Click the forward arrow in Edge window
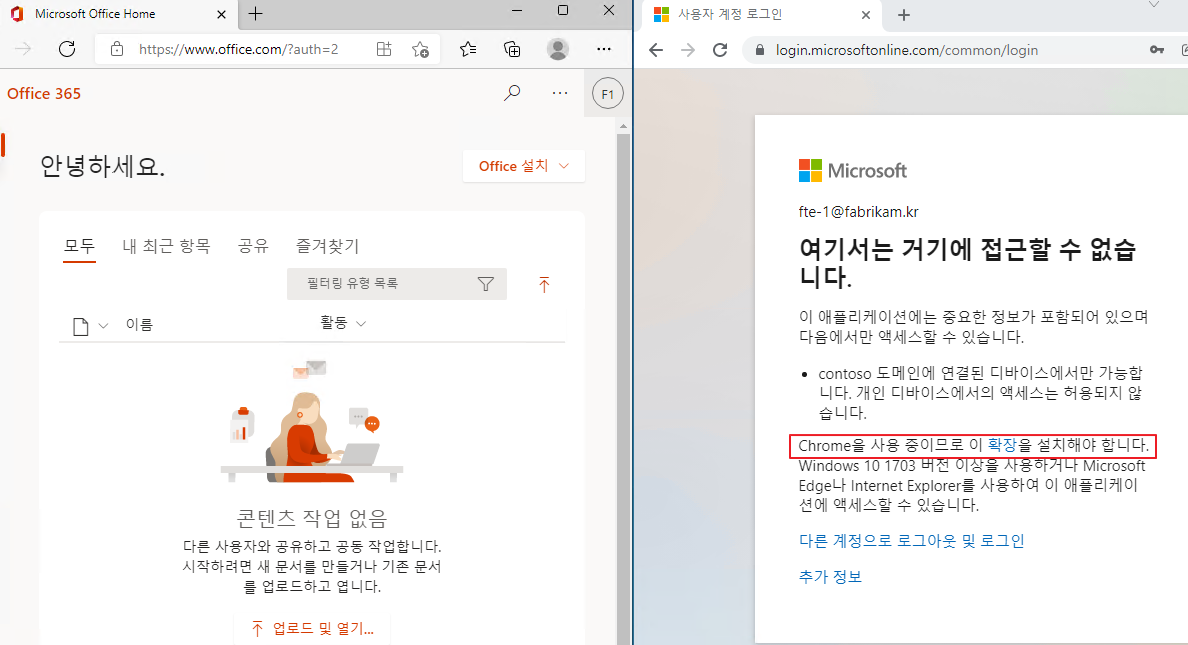 click(23, 49)
